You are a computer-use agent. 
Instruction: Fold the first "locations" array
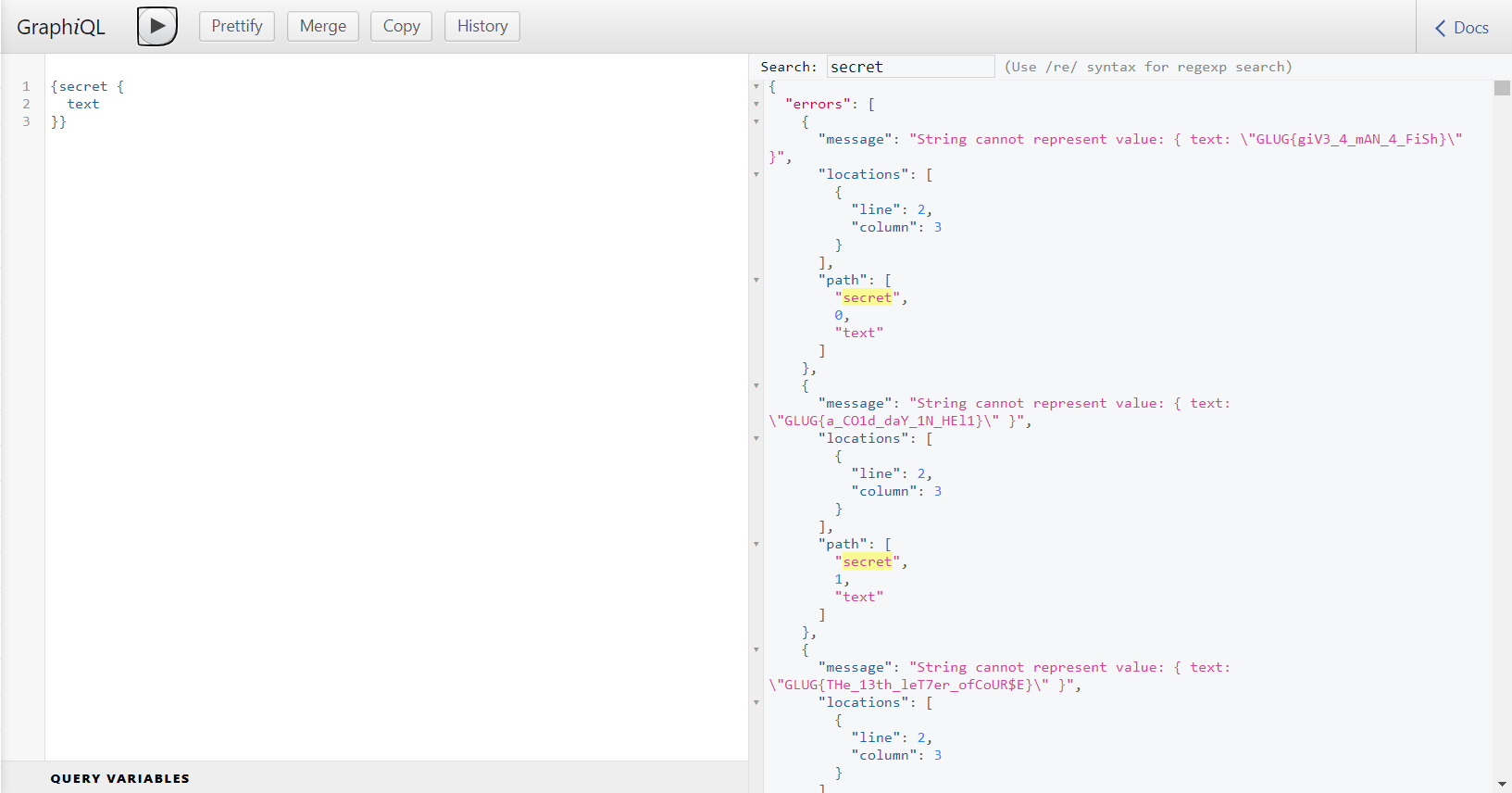[756, 174]
